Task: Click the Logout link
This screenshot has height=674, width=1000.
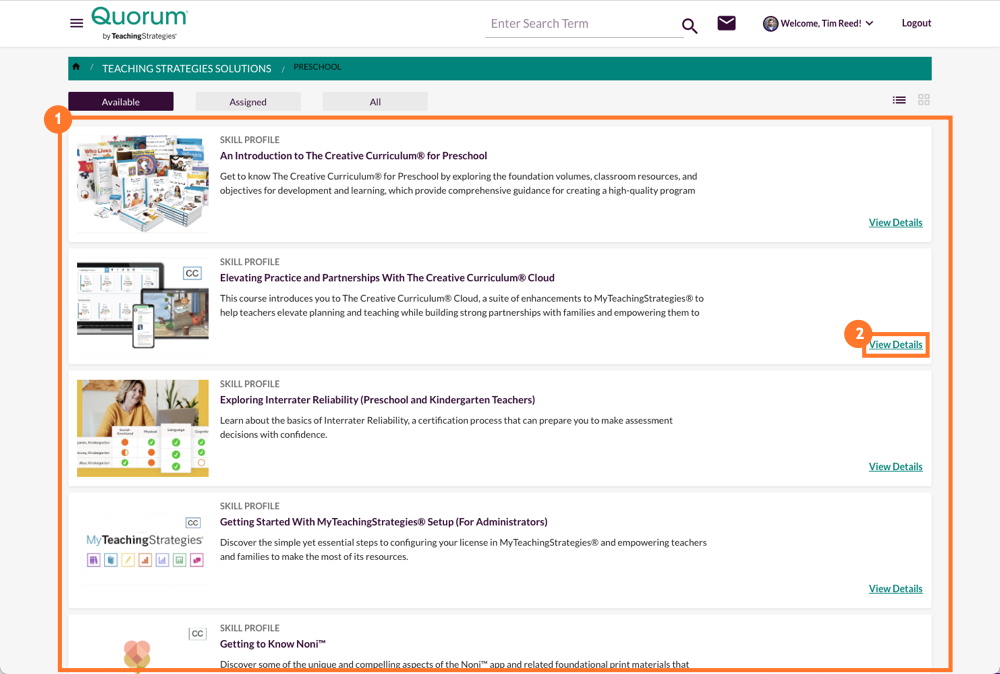Action: point(916,23)
